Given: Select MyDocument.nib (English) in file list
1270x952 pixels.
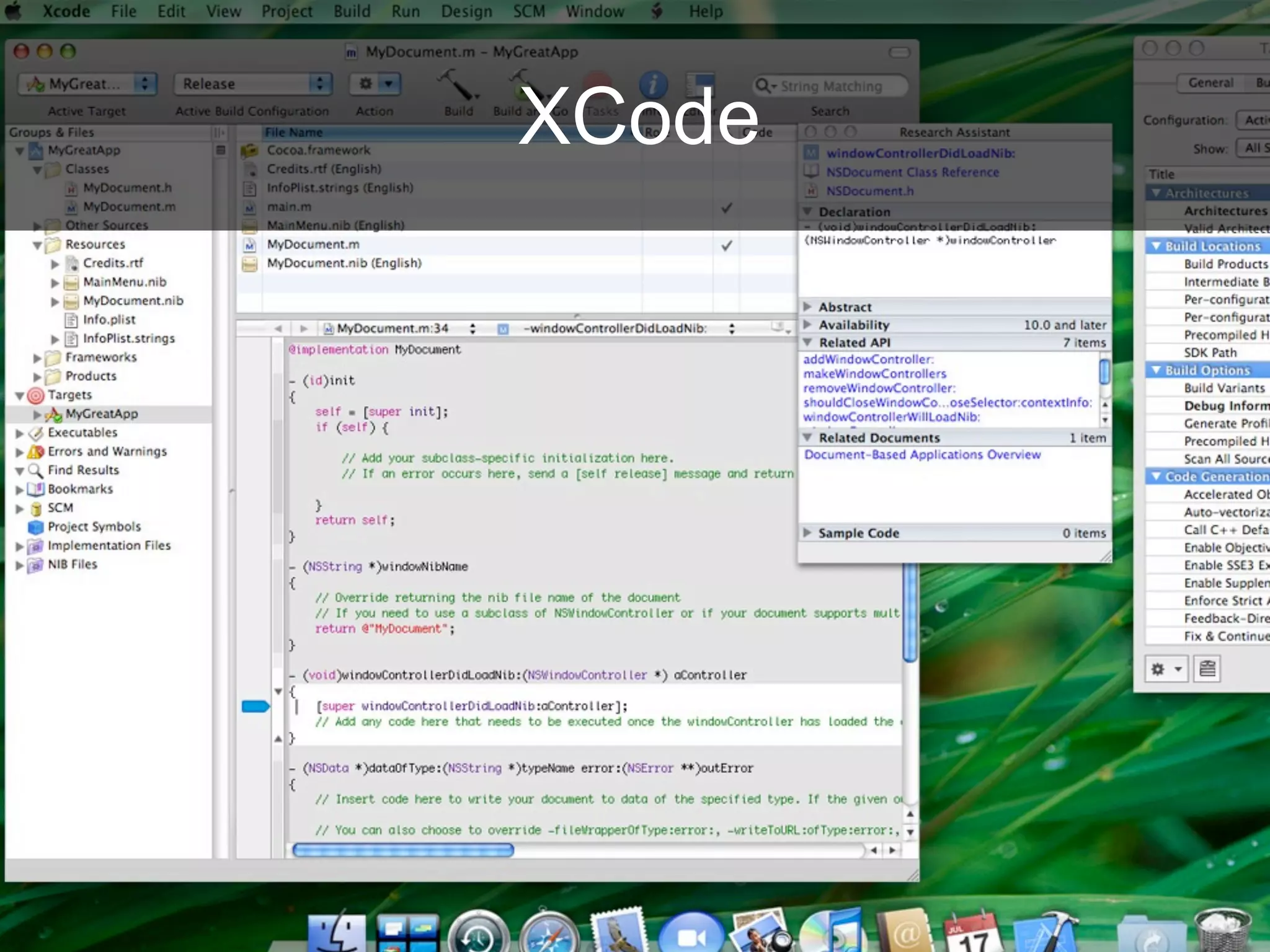Looking at the screenshot, I should click(x=344, y=263).
